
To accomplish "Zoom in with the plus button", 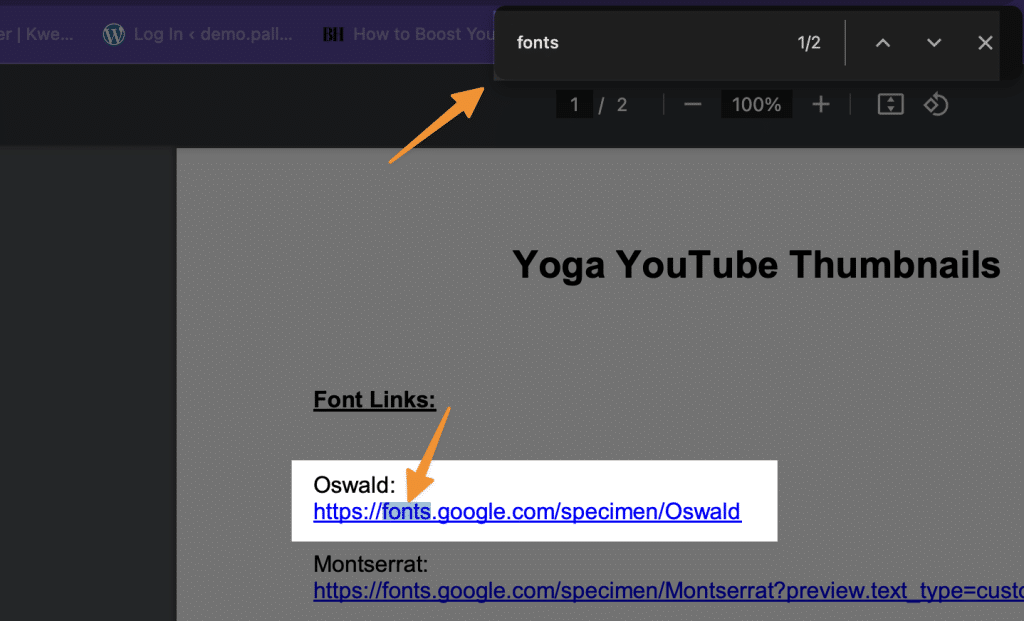I will [x=821, y=105].
